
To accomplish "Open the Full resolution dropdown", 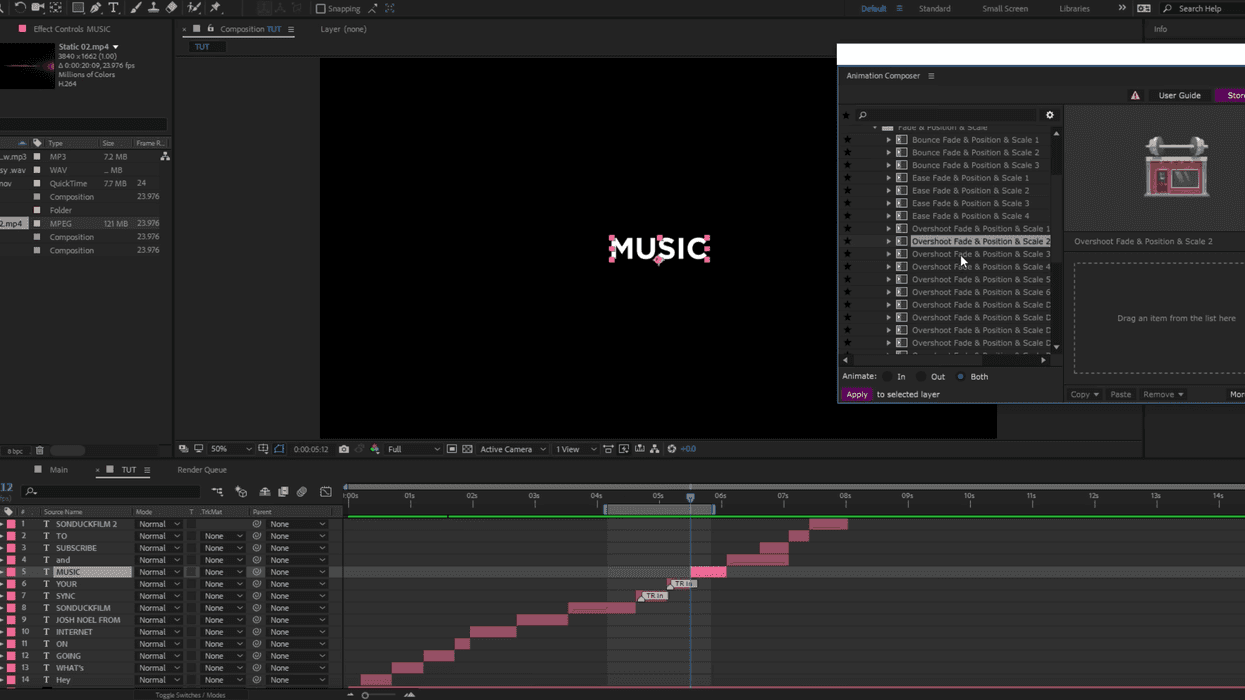I will (413, 449).
